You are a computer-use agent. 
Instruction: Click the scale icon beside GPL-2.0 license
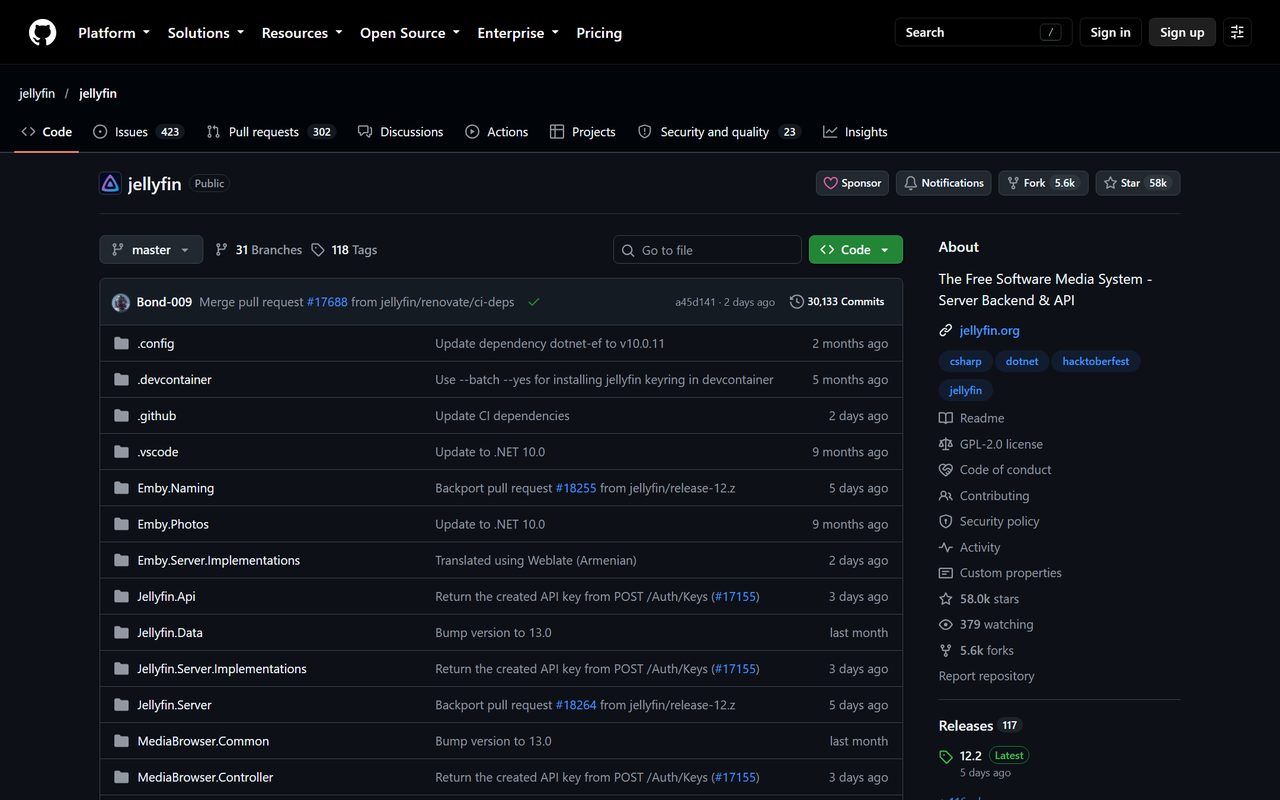click(946, 444)
